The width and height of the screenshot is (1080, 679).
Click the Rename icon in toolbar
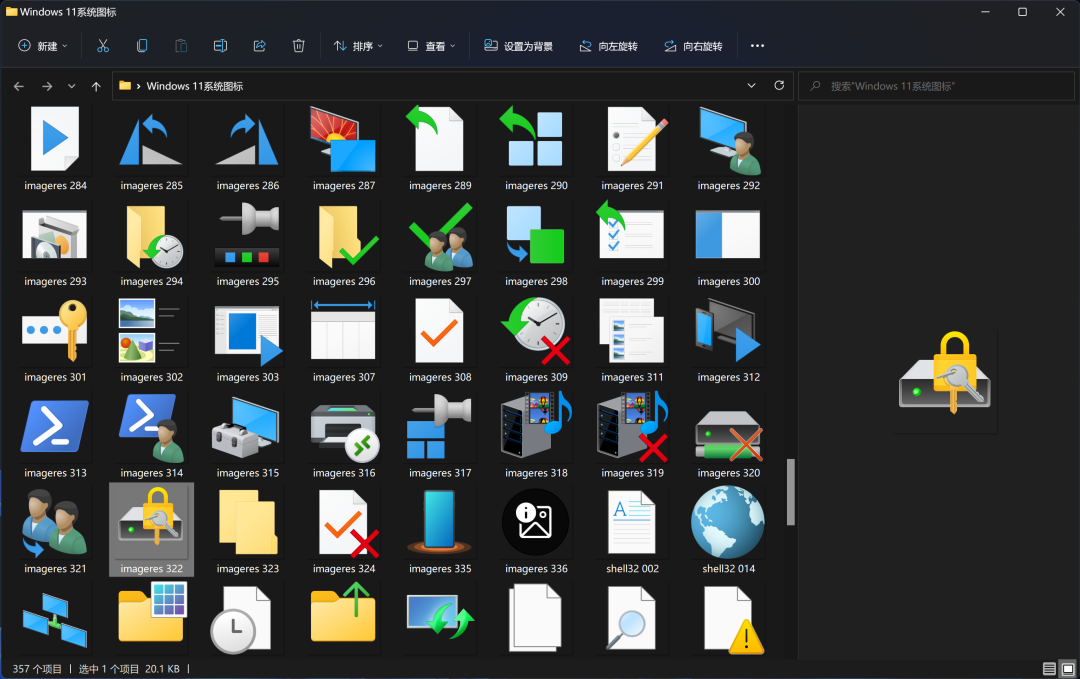coord(220,46)
